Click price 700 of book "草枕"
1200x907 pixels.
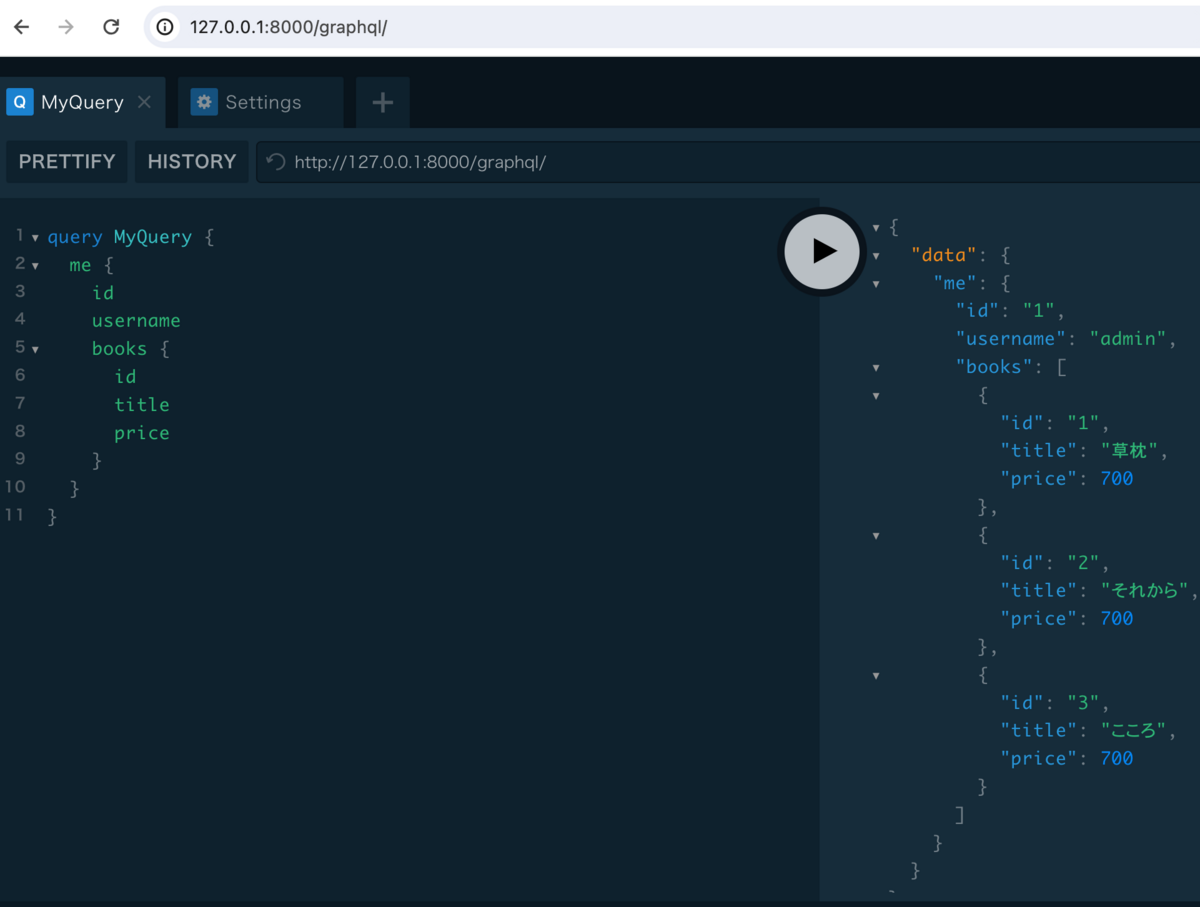click(x=1117, y=479)
